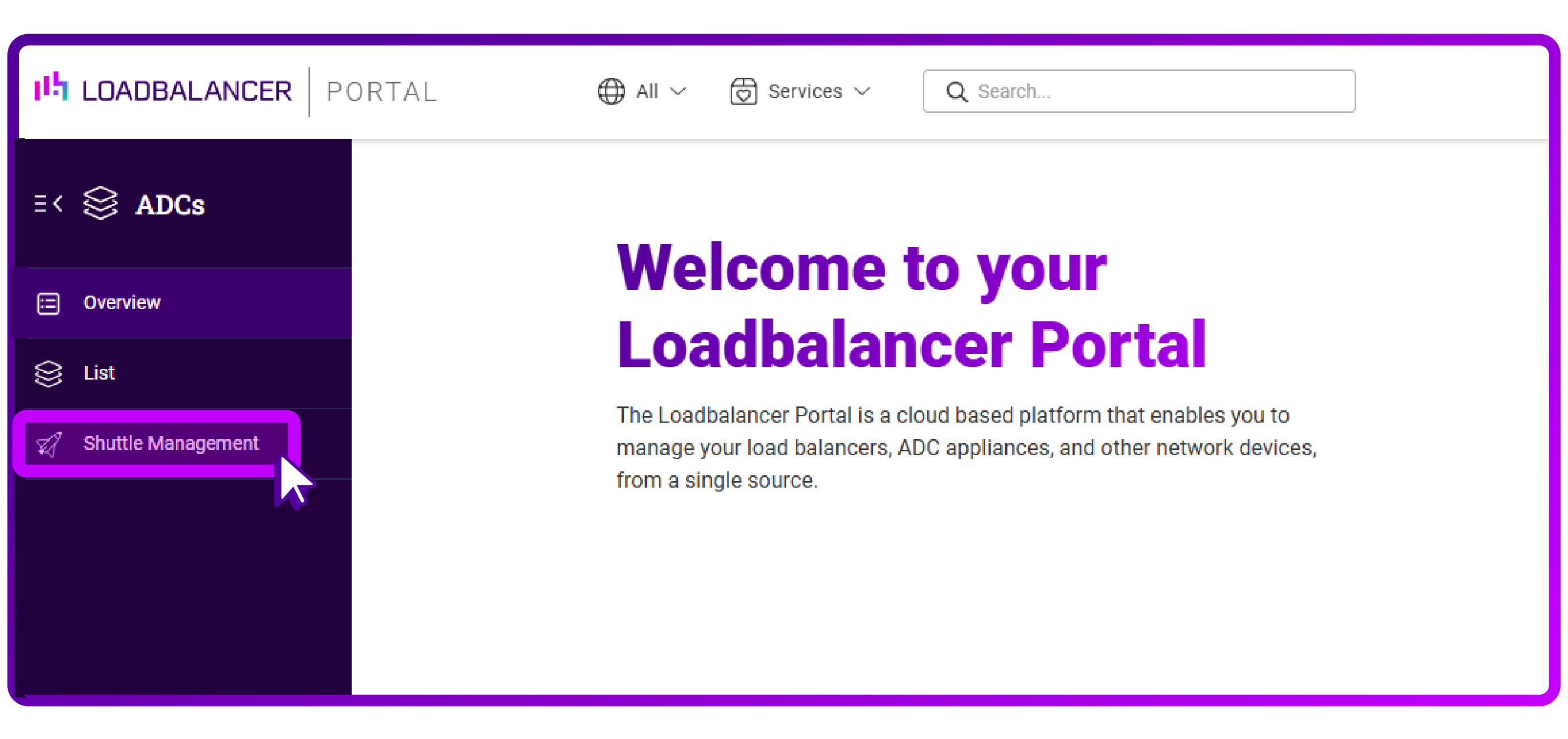Select the Overview list icon
Viewport: 1568px width, 739px height.
coord(49,302)
